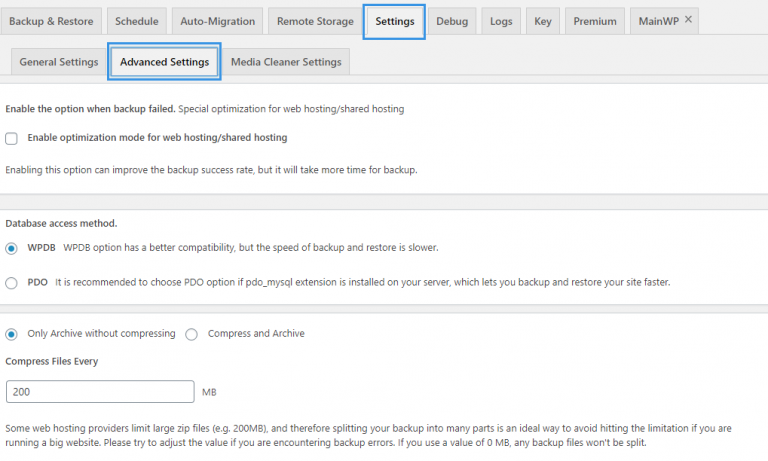This screenshot has width=768, height=461.
Task: Open the Media Cleaner Settings sub-tab
Action: [x=286, y=62]
